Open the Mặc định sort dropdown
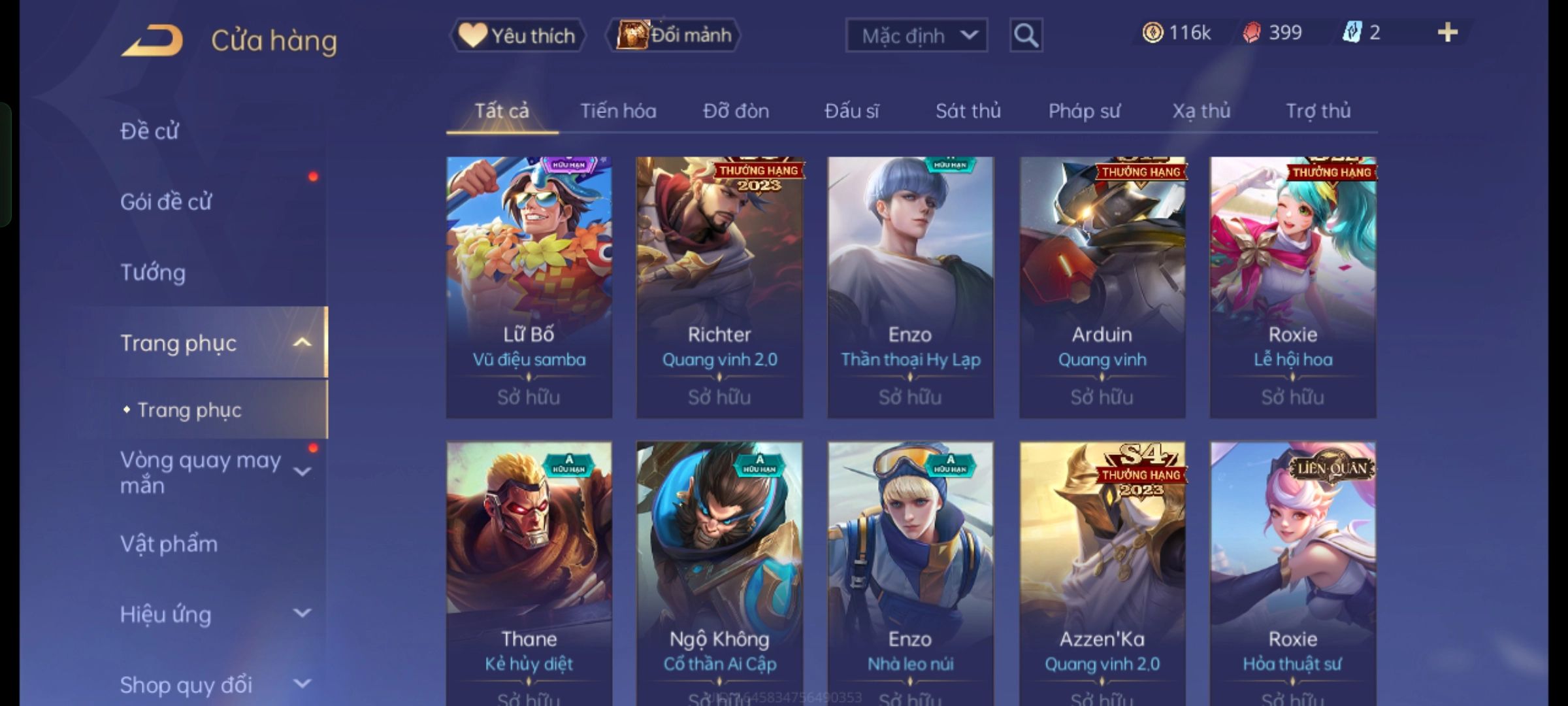The image size is (1568, 706). coord(917,35)
